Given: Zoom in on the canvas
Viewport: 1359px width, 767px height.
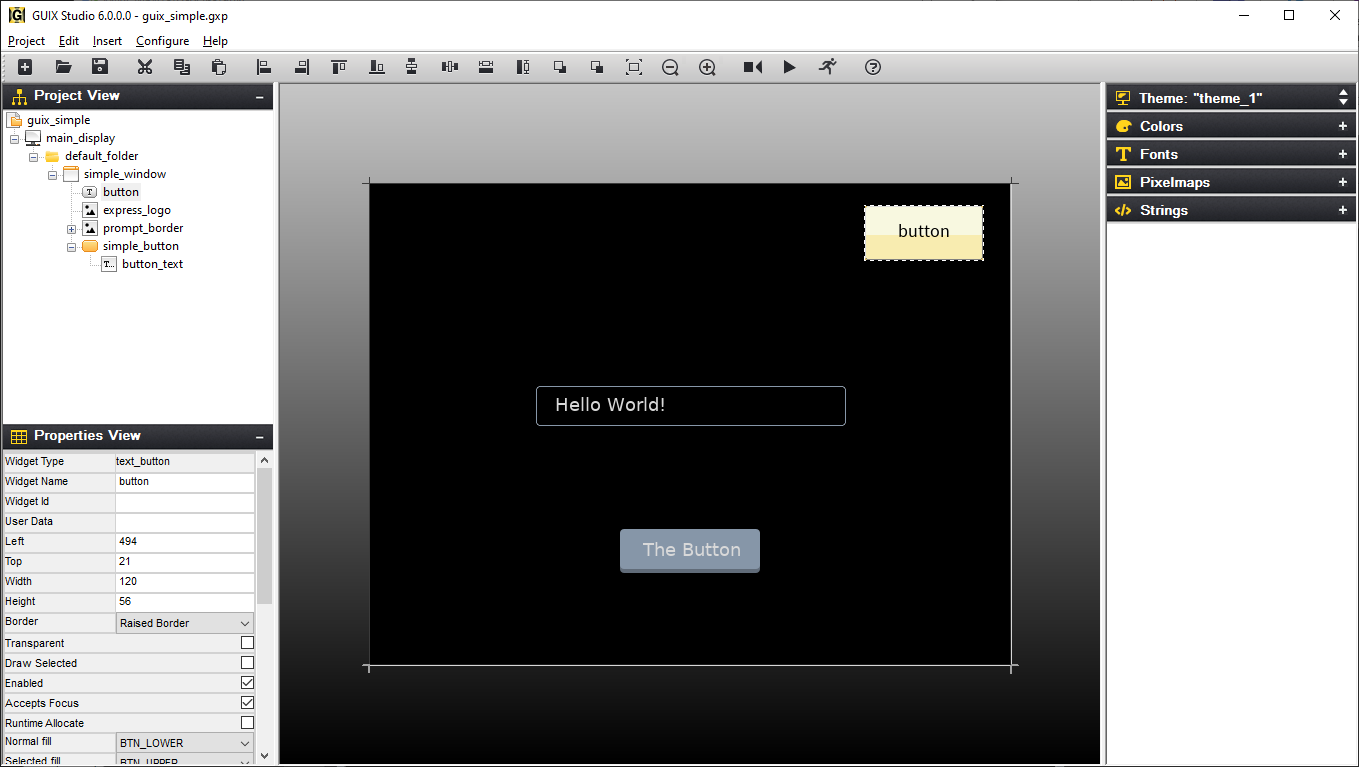Looking at the screenshot, I should (x=707, y=67).
